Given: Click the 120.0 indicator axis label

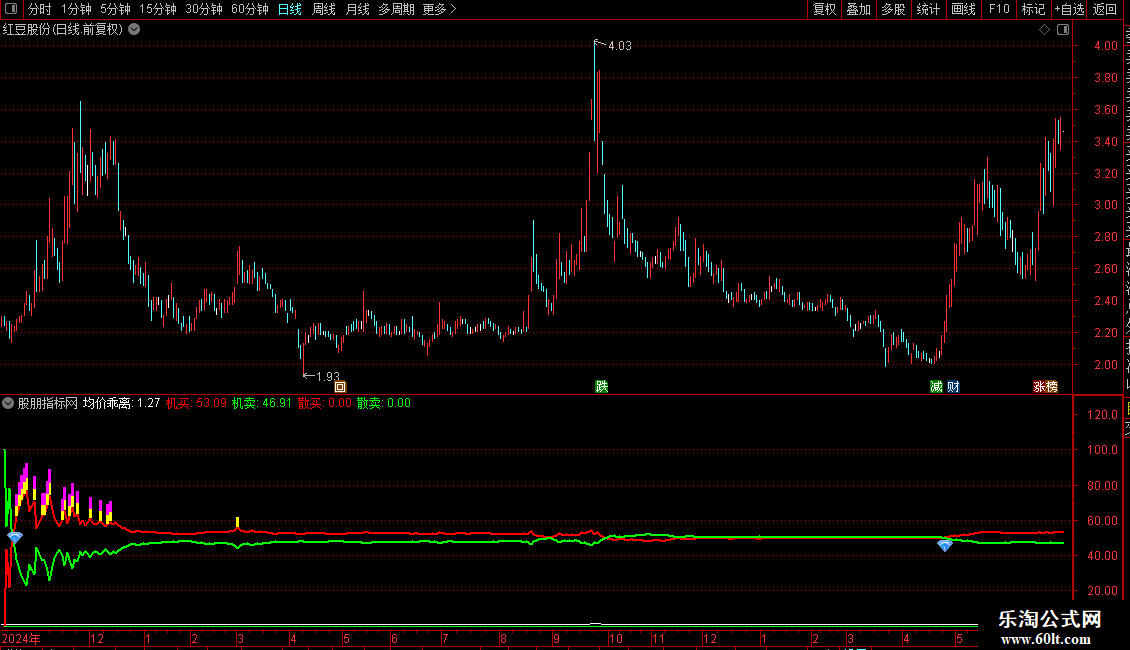Looking at the screenshot, I should [x=1103, y=415].
